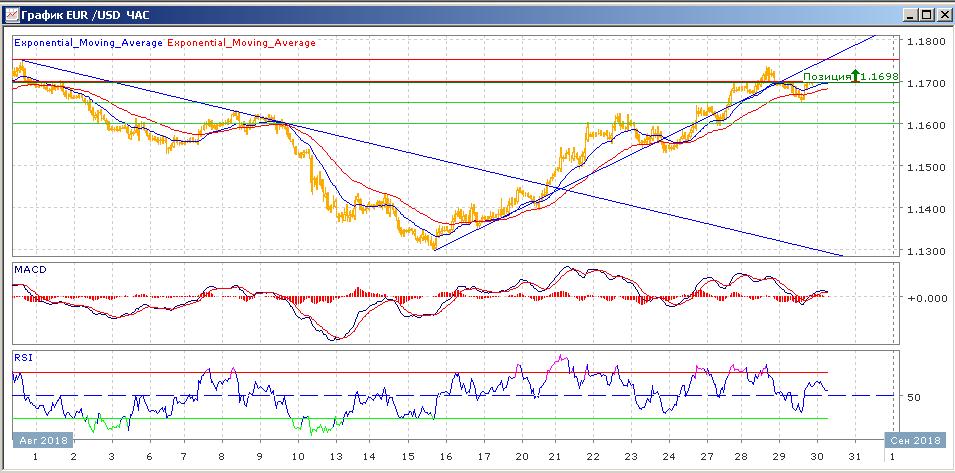Select the blue Exponential_Moving_Average label
The width and height of the screenshot is (955, 473).
click(88, 43)
